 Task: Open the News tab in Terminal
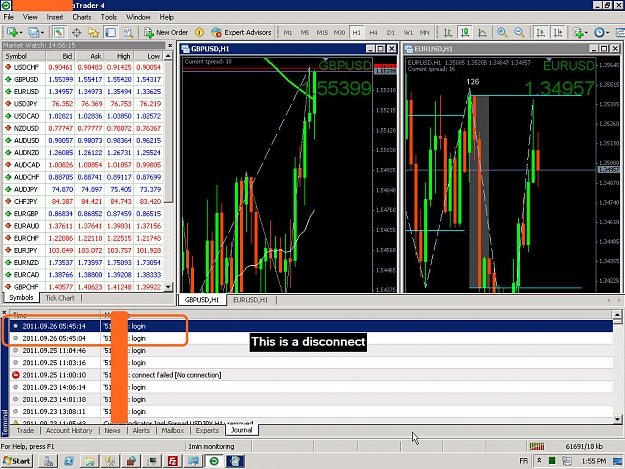[x=112, y=430]
